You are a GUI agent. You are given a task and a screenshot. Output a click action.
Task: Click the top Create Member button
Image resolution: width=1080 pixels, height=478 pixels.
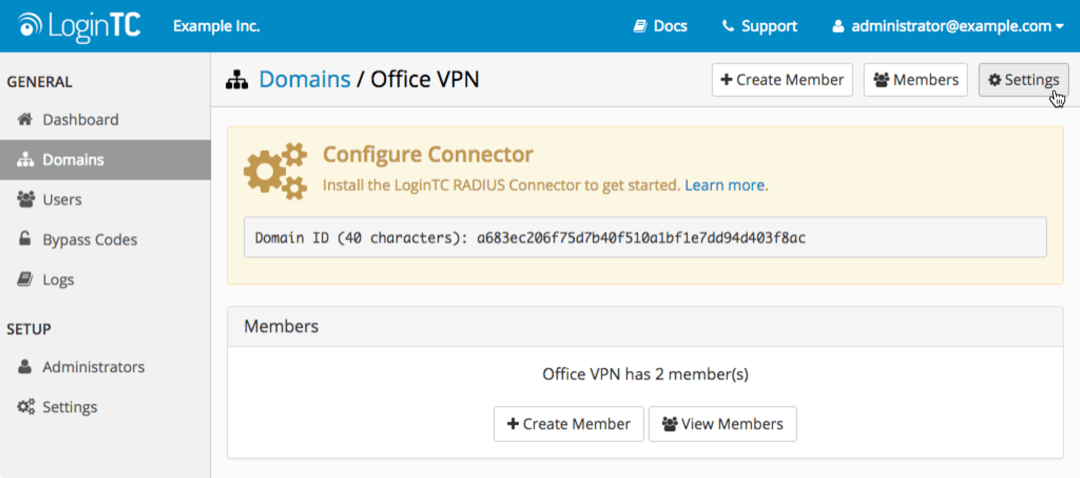(782, 80)
